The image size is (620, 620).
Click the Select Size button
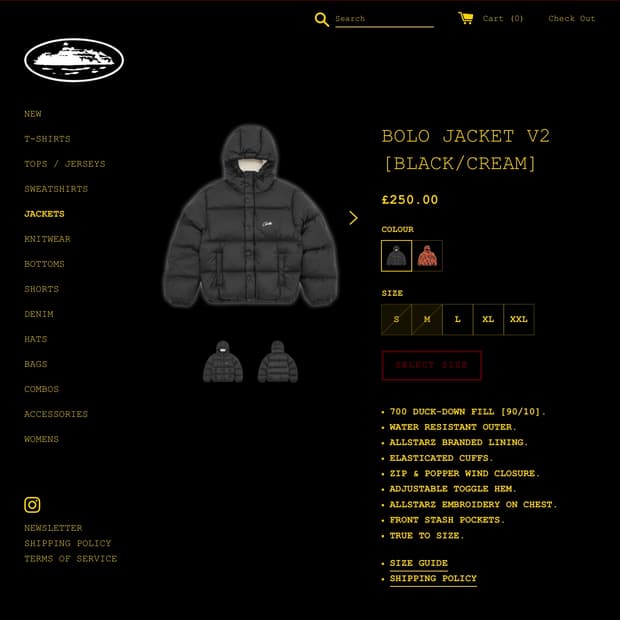(x=431, y=365)
